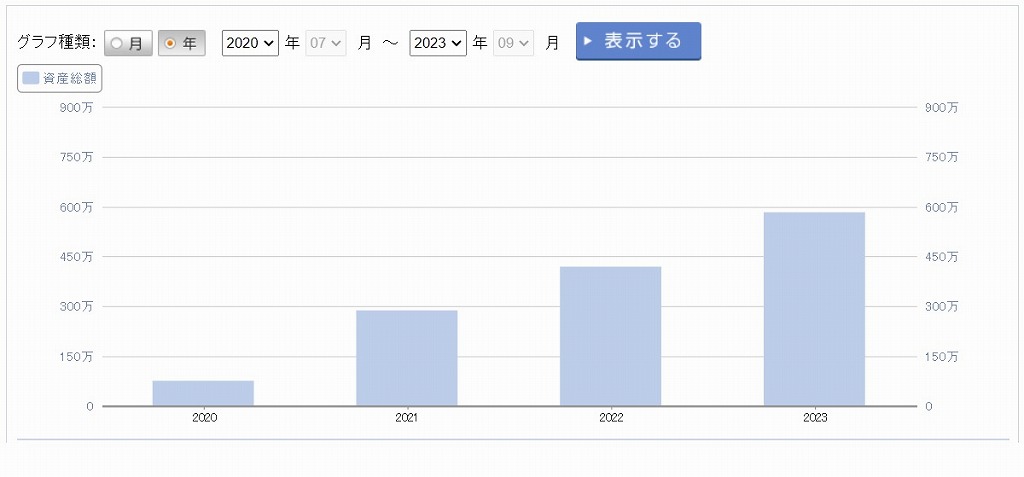Select the tallest bar for 2023

click(814, 309)
